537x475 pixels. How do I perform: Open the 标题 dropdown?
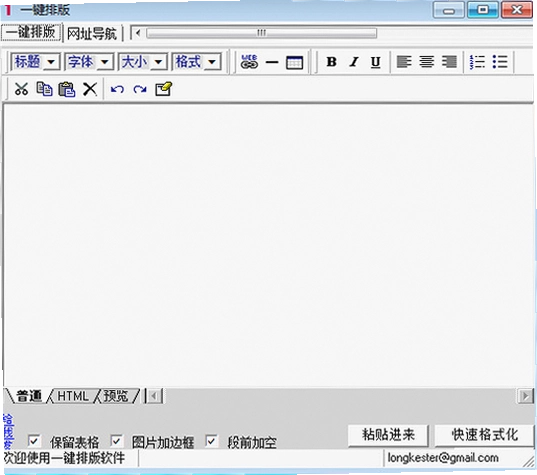[x=36, y=62]
